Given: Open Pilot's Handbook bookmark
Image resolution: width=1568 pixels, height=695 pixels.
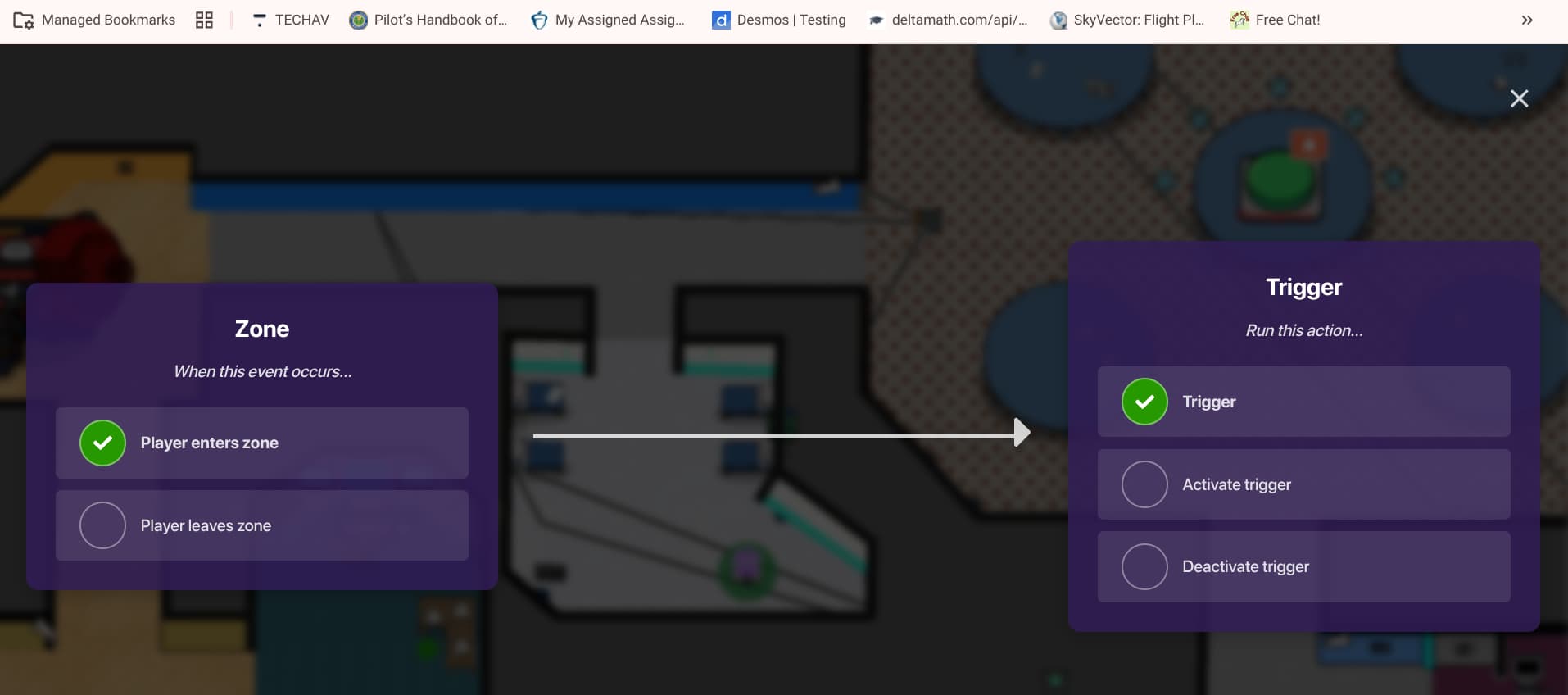Looking at the screenshot, I should 428,20.
